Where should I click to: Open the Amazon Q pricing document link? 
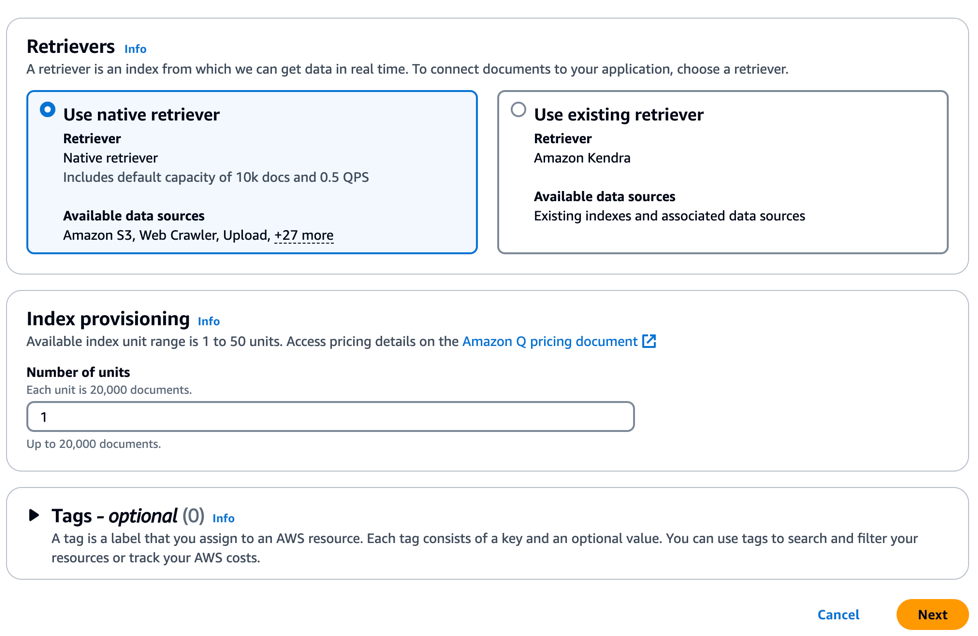pos(549,342)
